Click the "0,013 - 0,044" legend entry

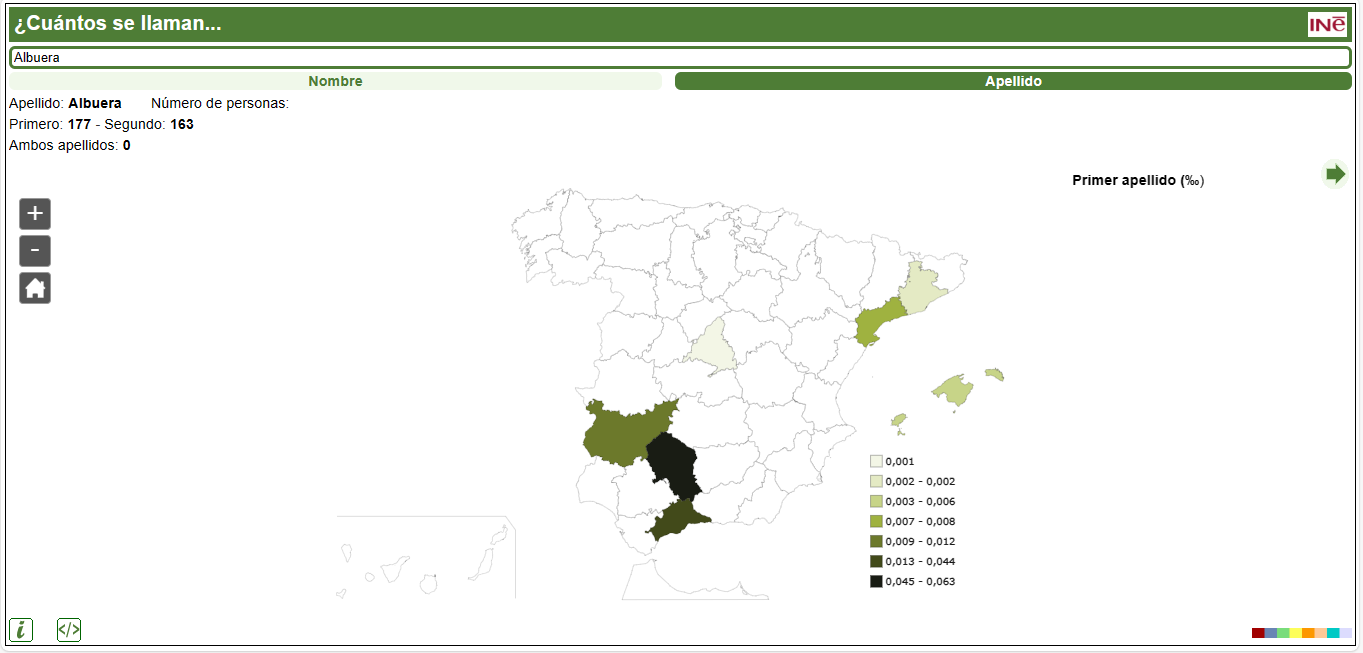(874, 561)
